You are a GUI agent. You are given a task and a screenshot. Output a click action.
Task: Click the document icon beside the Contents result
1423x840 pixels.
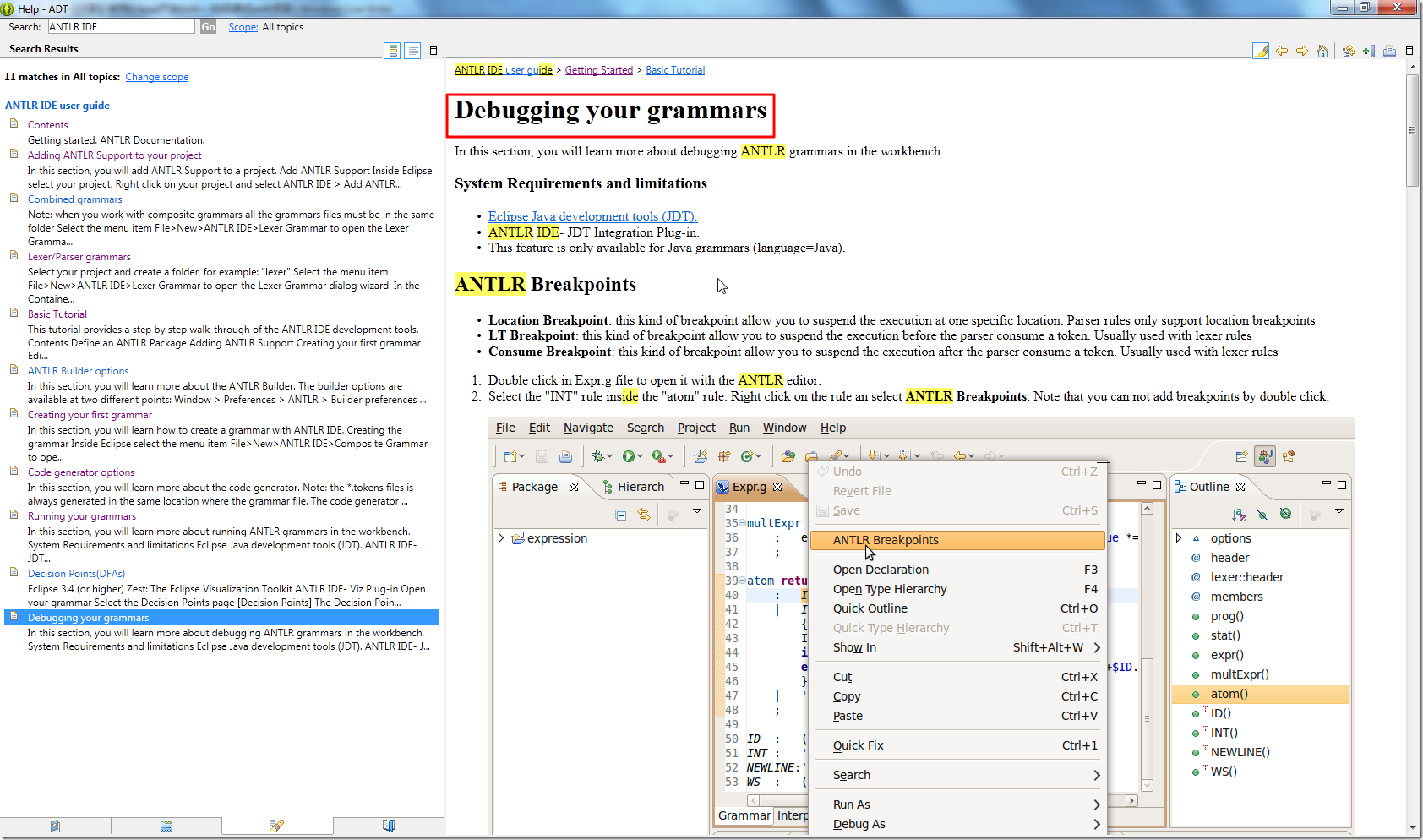click(x=14, y=124)
